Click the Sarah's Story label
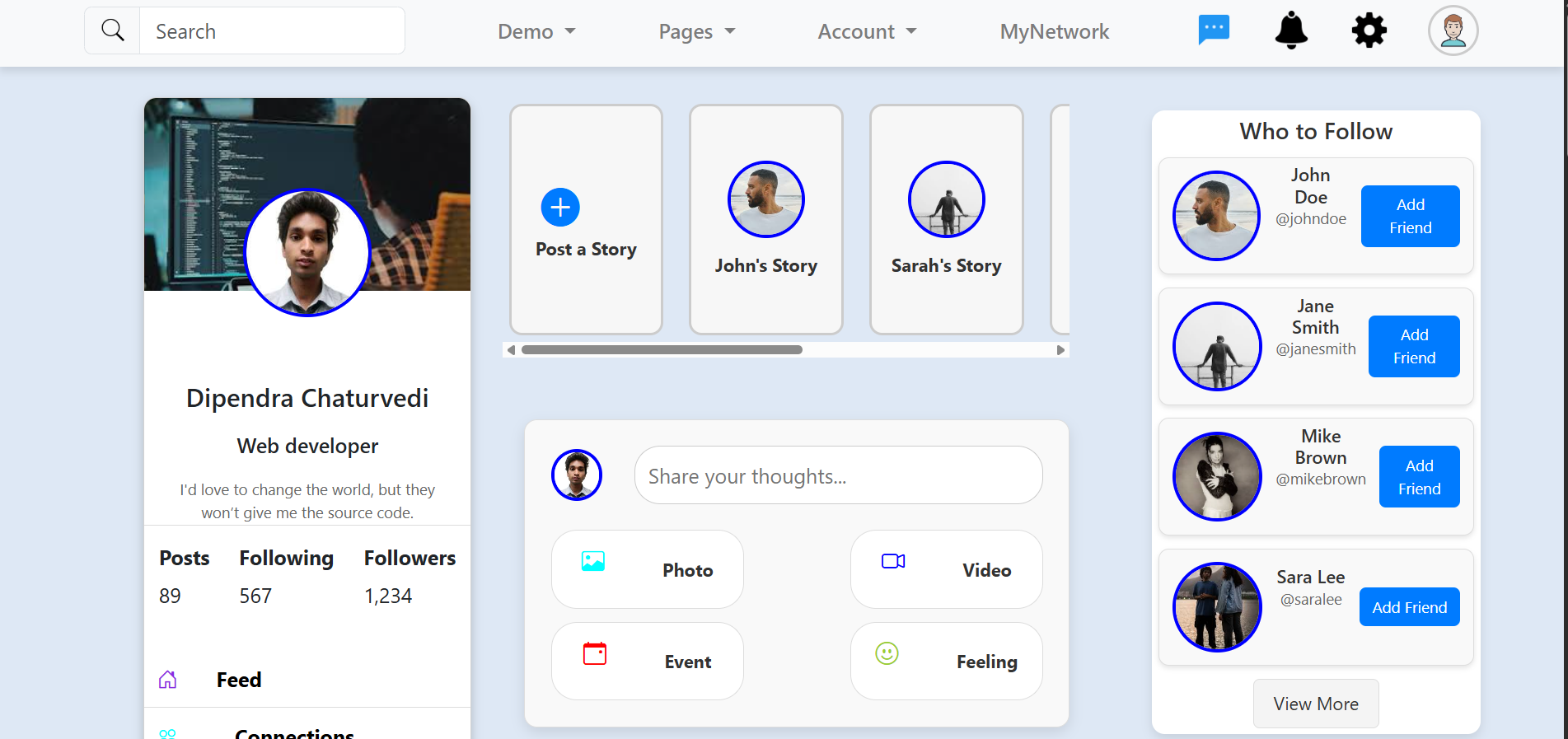The width and height of the screenshot is (1568, 739). pos(947,265)
